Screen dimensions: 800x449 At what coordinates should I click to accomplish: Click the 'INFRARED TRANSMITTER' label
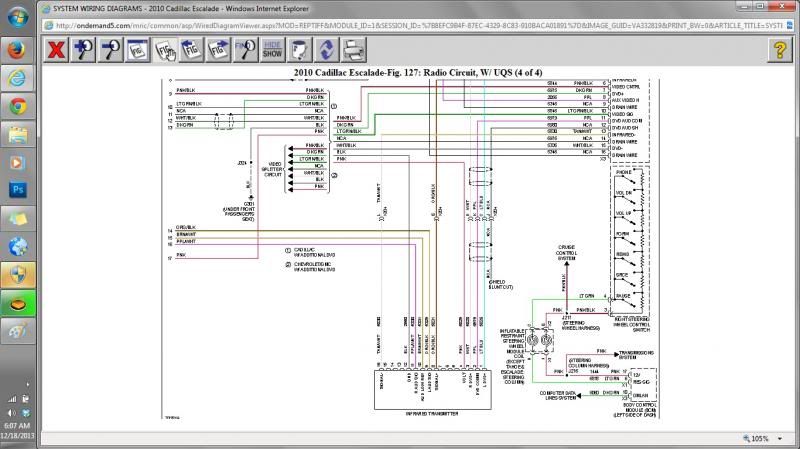coord(432,414)
